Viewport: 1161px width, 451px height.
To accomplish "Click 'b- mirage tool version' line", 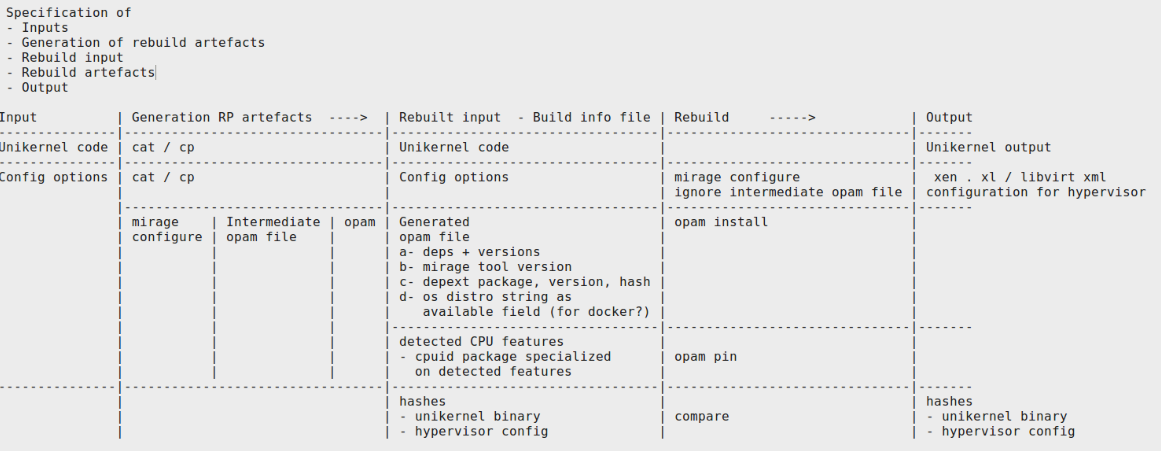I will (x=485, y=267).
